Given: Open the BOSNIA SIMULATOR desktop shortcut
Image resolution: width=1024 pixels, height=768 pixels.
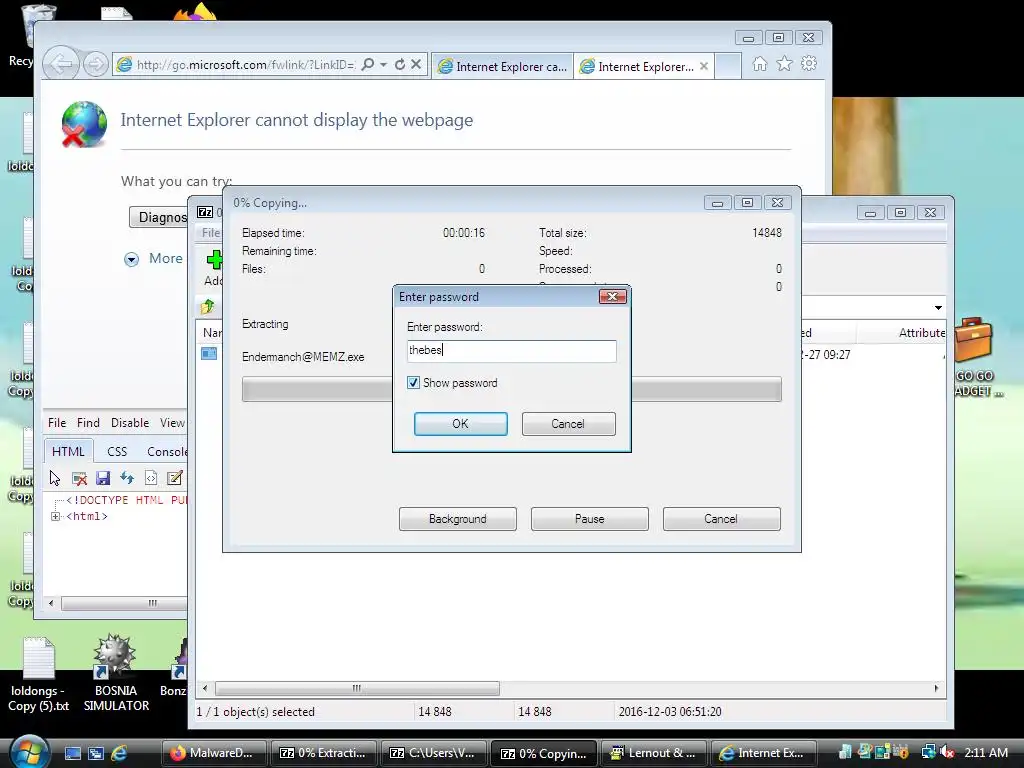Looking at the screenshot, I should pos(116,673).
